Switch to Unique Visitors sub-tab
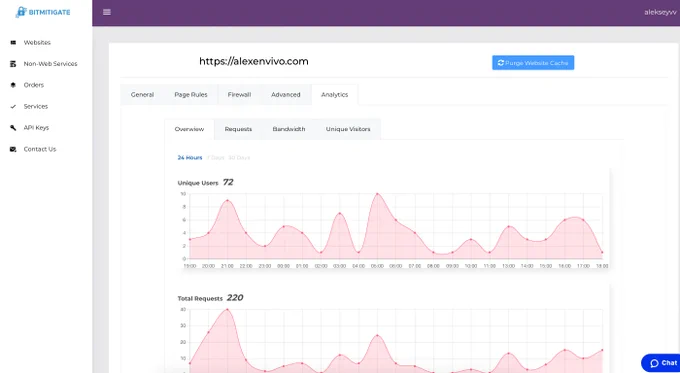 [x=348, y=129]
